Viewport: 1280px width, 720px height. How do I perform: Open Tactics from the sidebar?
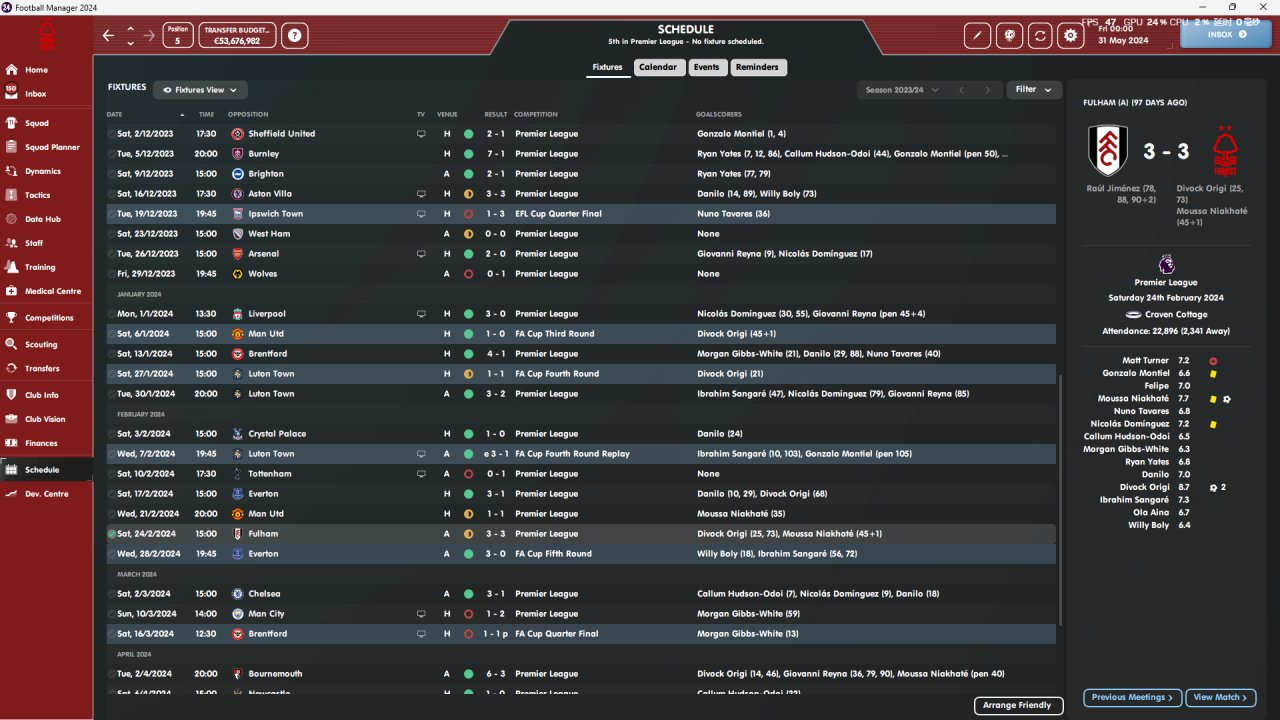click(x=37, y=195)
